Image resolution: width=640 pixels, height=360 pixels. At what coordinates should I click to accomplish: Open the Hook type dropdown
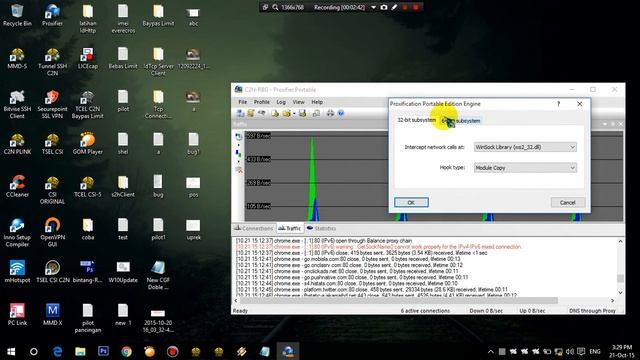pos(525,168)
